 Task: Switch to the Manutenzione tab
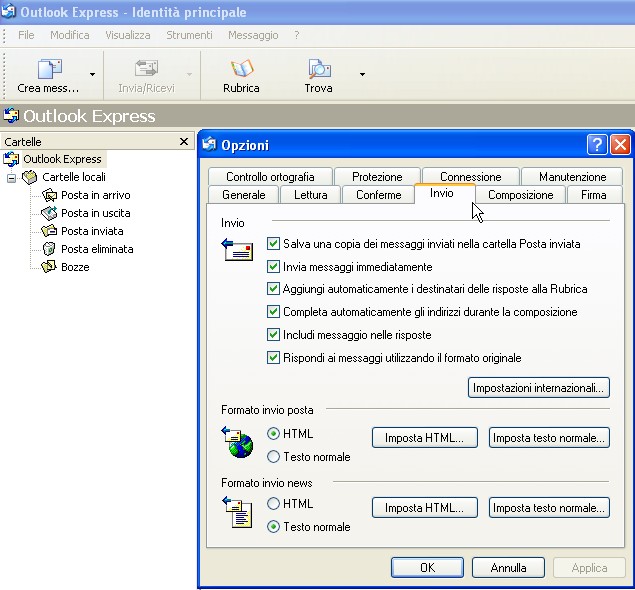pos(572,177)
